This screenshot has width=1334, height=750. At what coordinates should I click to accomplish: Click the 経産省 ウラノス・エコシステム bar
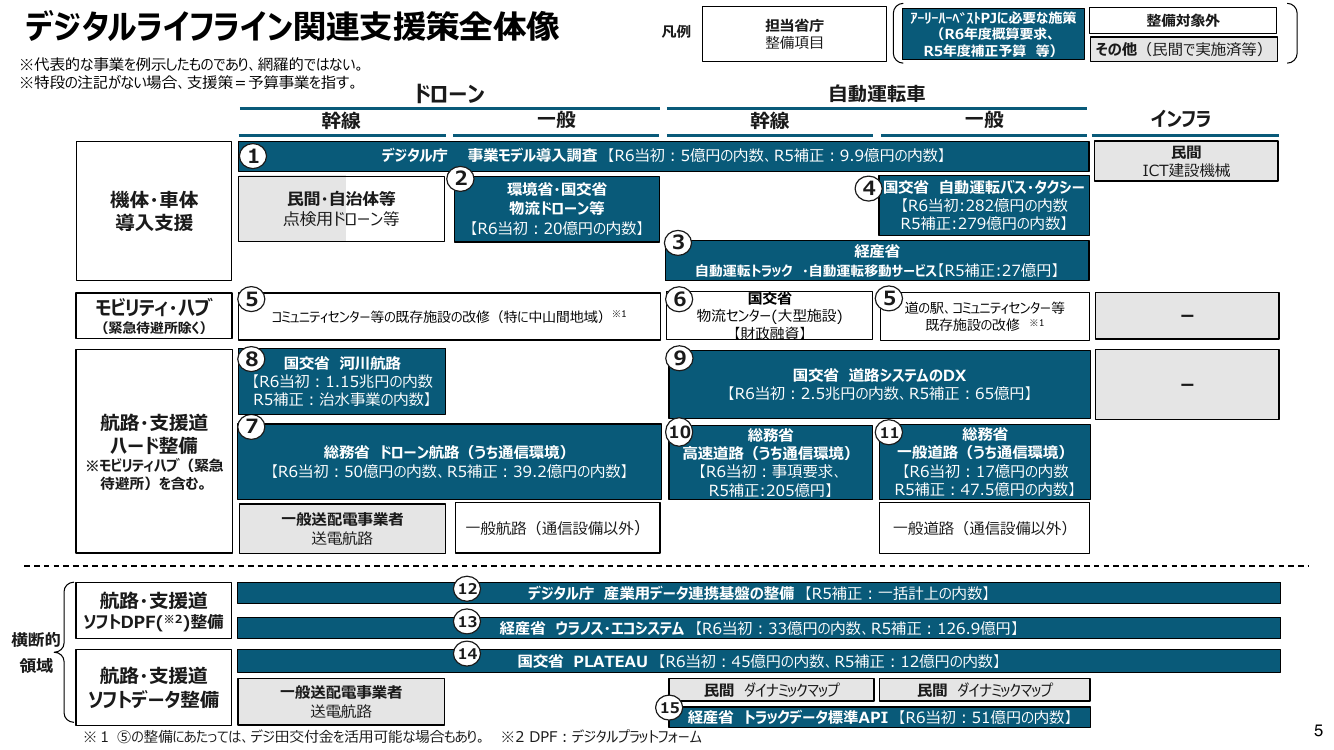[758, 628]
